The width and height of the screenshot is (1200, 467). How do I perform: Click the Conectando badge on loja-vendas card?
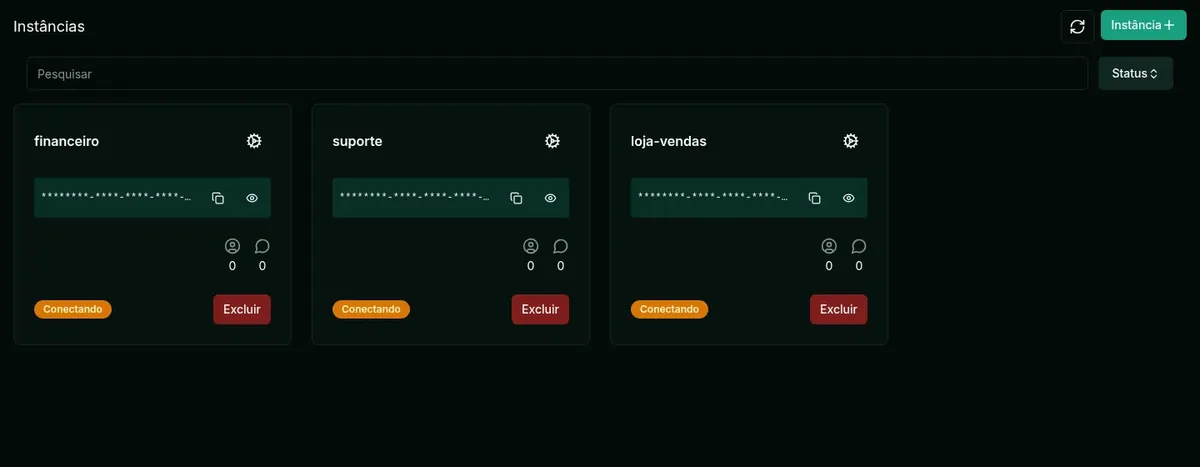tap(669, 309)
